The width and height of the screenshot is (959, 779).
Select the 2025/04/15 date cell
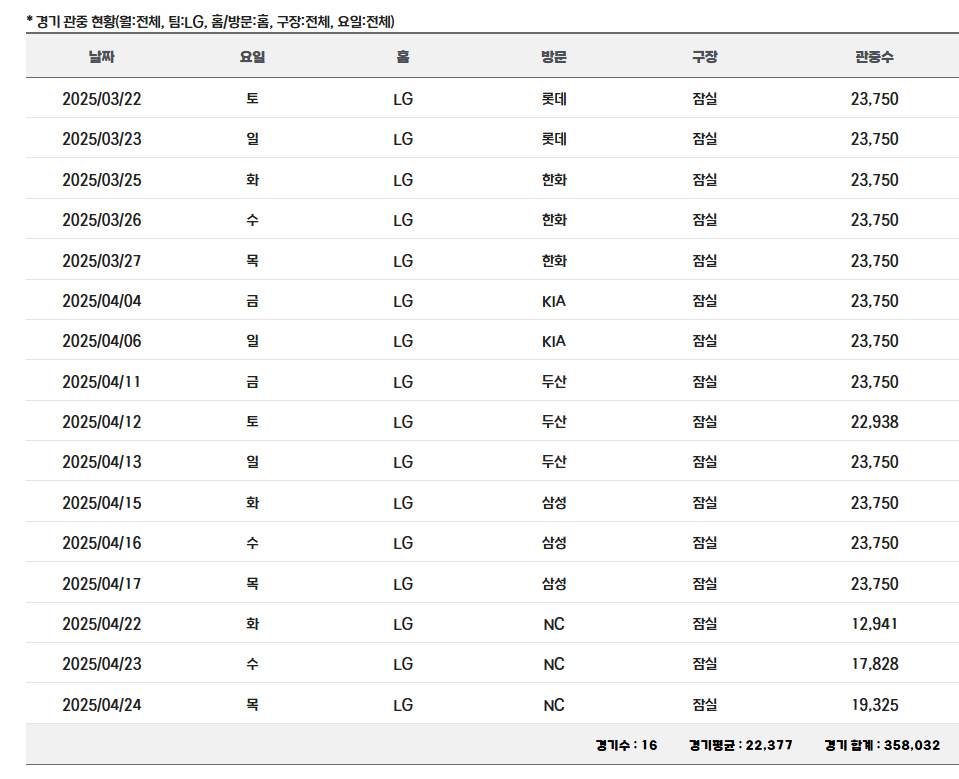click(101, 503)
